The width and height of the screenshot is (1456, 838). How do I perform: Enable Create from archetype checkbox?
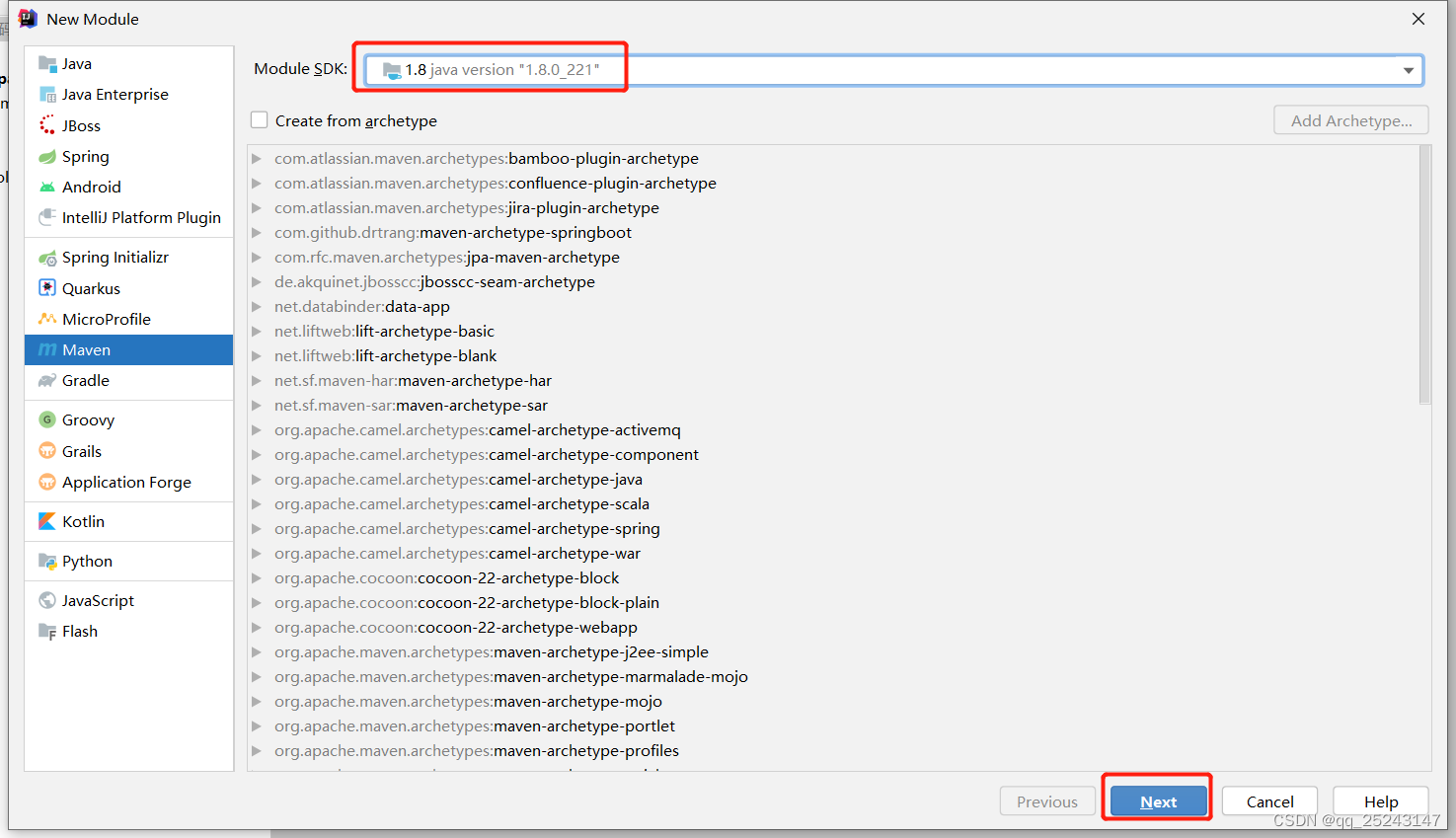tap(260, 120)
